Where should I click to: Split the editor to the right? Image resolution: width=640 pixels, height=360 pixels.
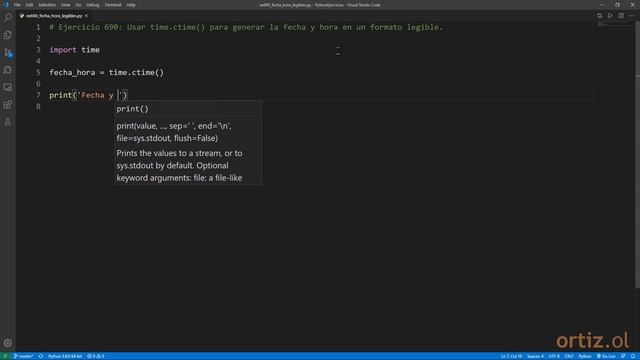621,16
